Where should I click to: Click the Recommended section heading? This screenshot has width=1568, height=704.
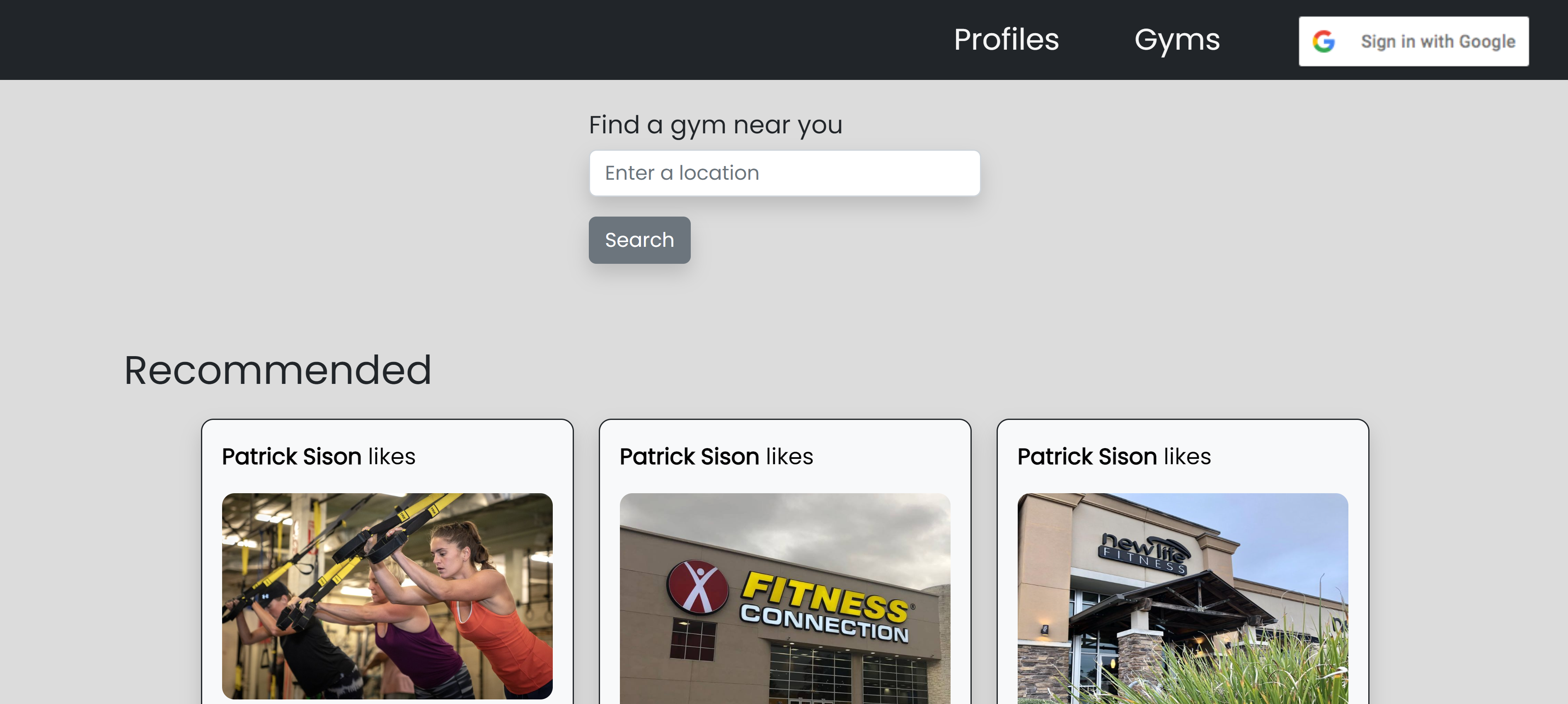point(278,370)
